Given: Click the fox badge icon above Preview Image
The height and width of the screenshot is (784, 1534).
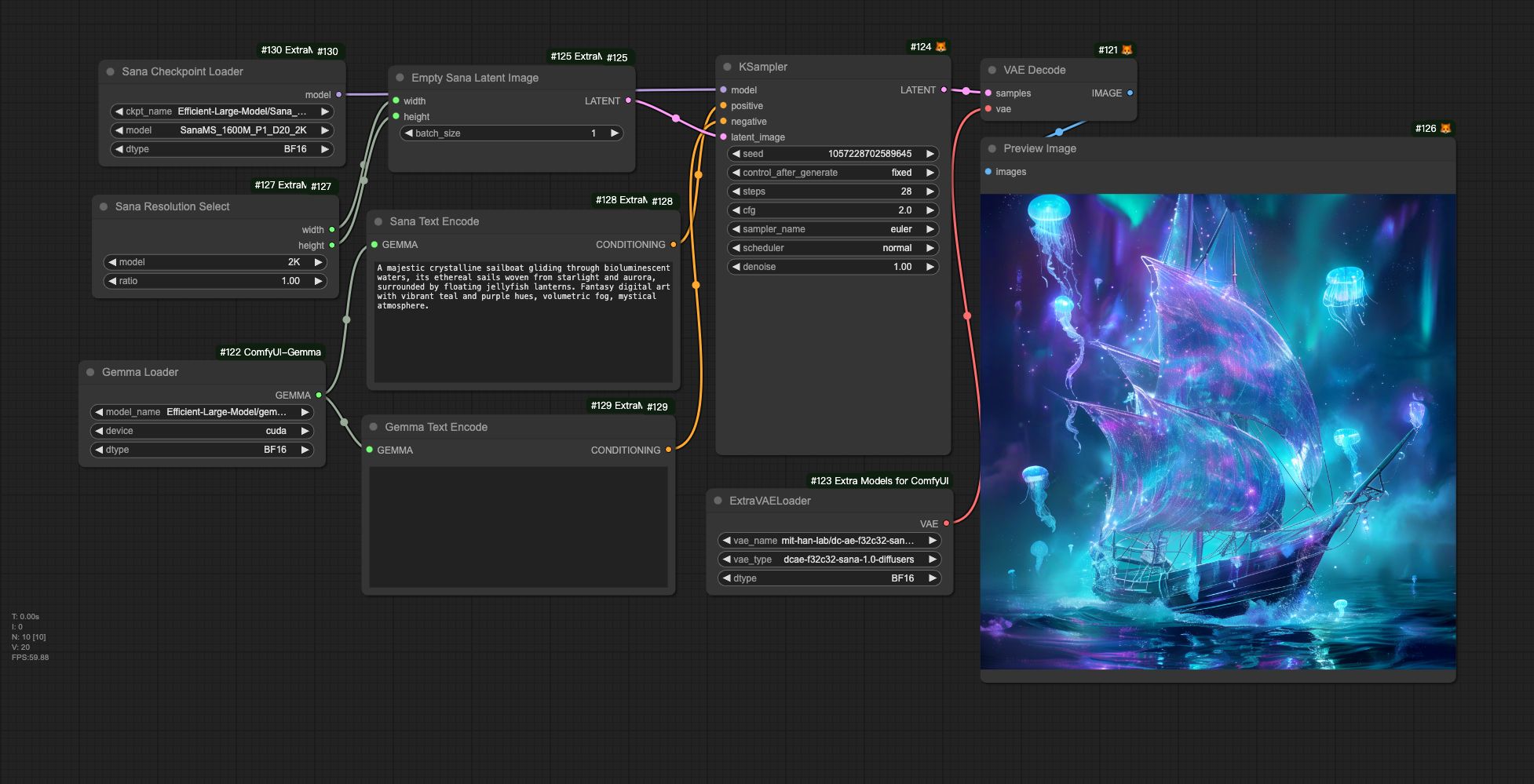Looking at the screenshot, I should point(1445,129).
